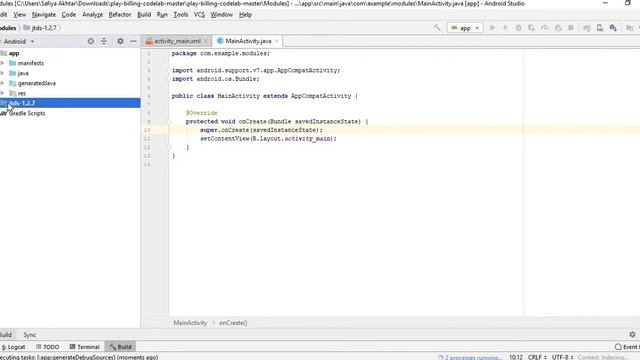Click onCreate() in editor breadcrumb
The image size is (640, 360).
(x=233, y=322)
